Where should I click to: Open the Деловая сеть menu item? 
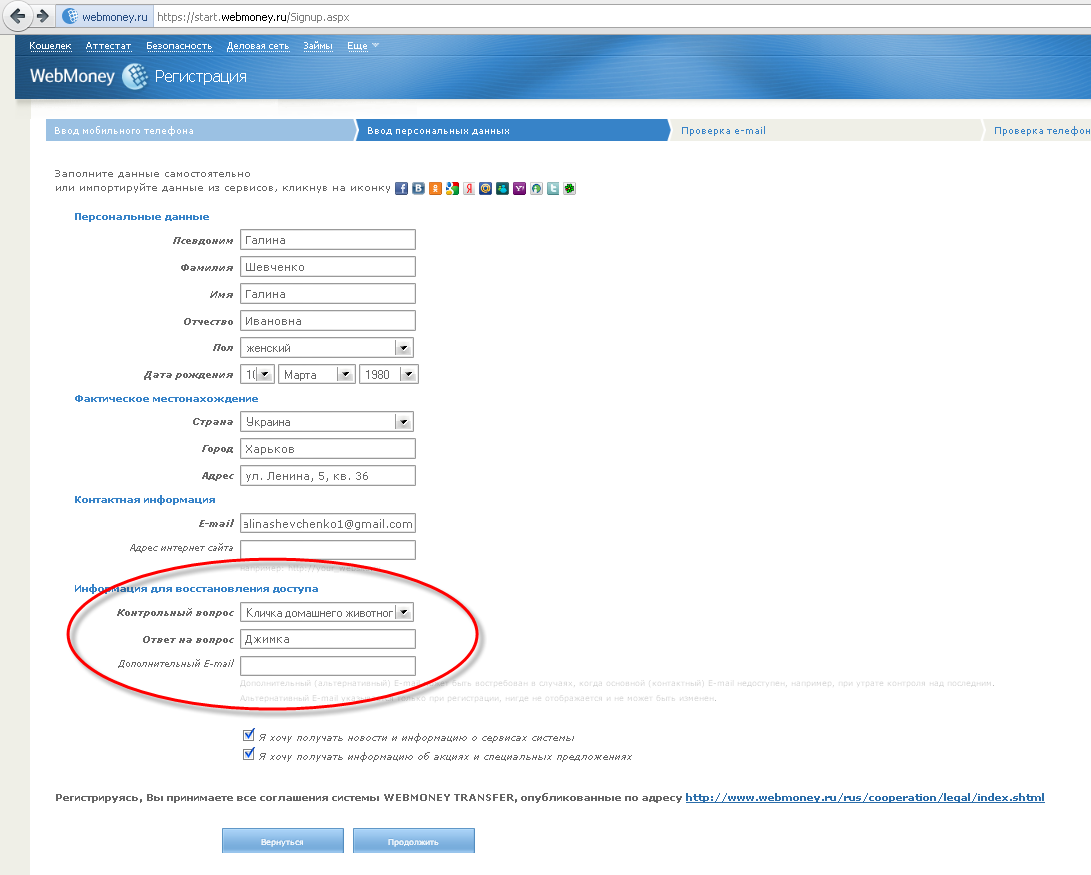pyautogui.click(x=257, y=46)
